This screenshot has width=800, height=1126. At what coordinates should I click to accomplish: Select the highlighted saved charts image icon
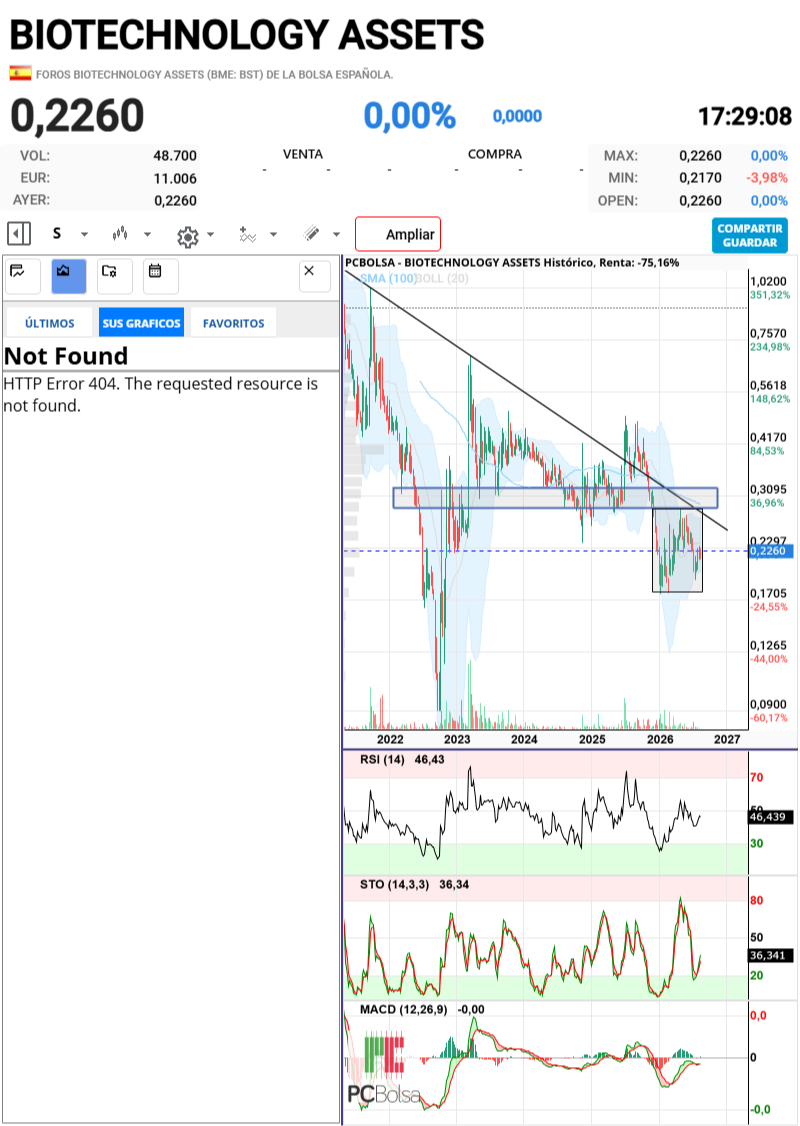[69, 276]
